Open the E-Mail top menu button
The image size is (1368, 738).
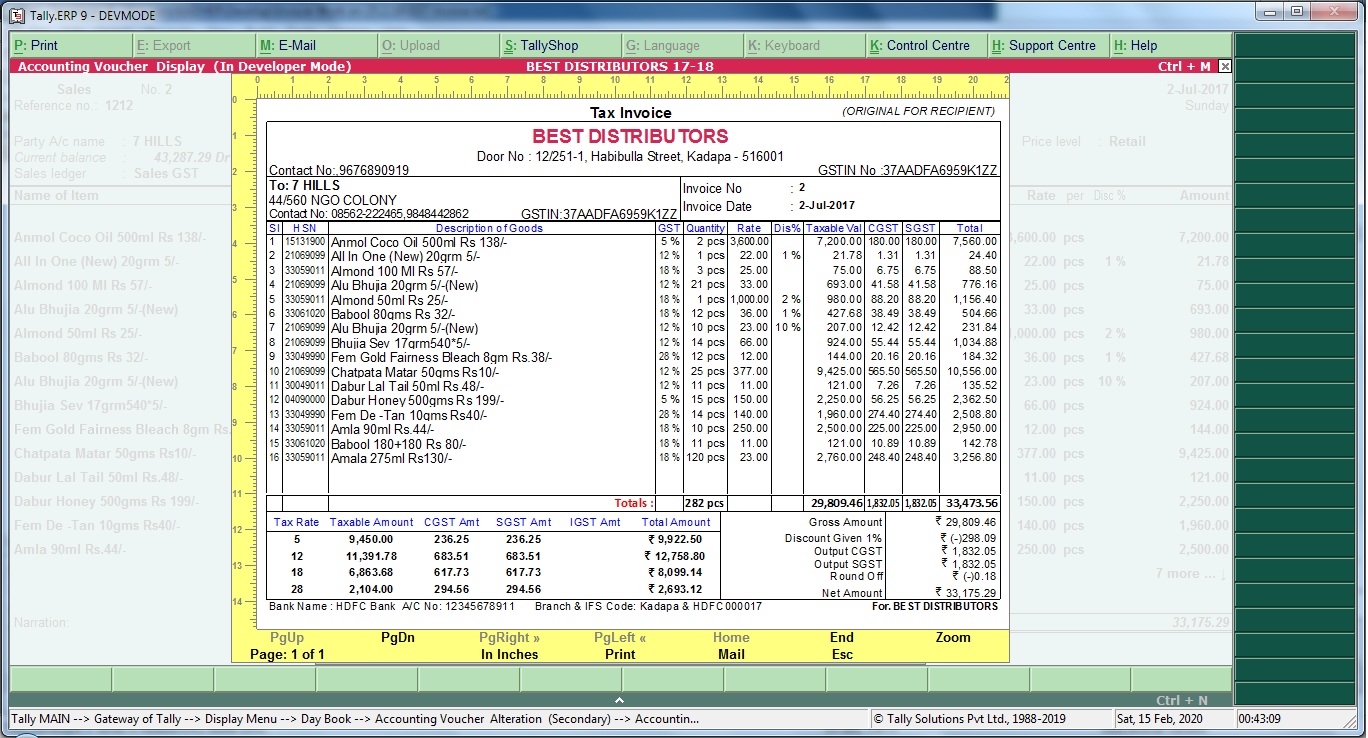(x=316, y=45)
